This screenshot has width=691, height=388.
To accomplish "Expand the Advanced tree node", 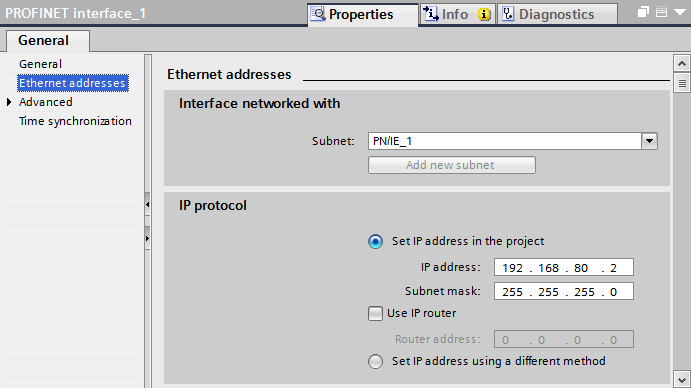I will point(9,102).
